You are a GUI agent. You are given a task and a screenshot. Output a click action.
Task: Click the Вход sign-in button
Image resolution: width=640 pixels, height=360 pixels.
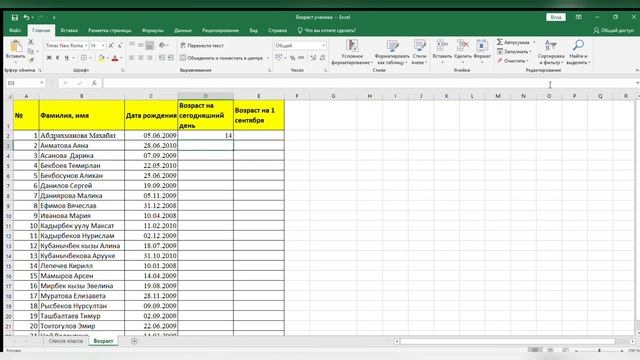pyautogui.click(x=556, y=17)
